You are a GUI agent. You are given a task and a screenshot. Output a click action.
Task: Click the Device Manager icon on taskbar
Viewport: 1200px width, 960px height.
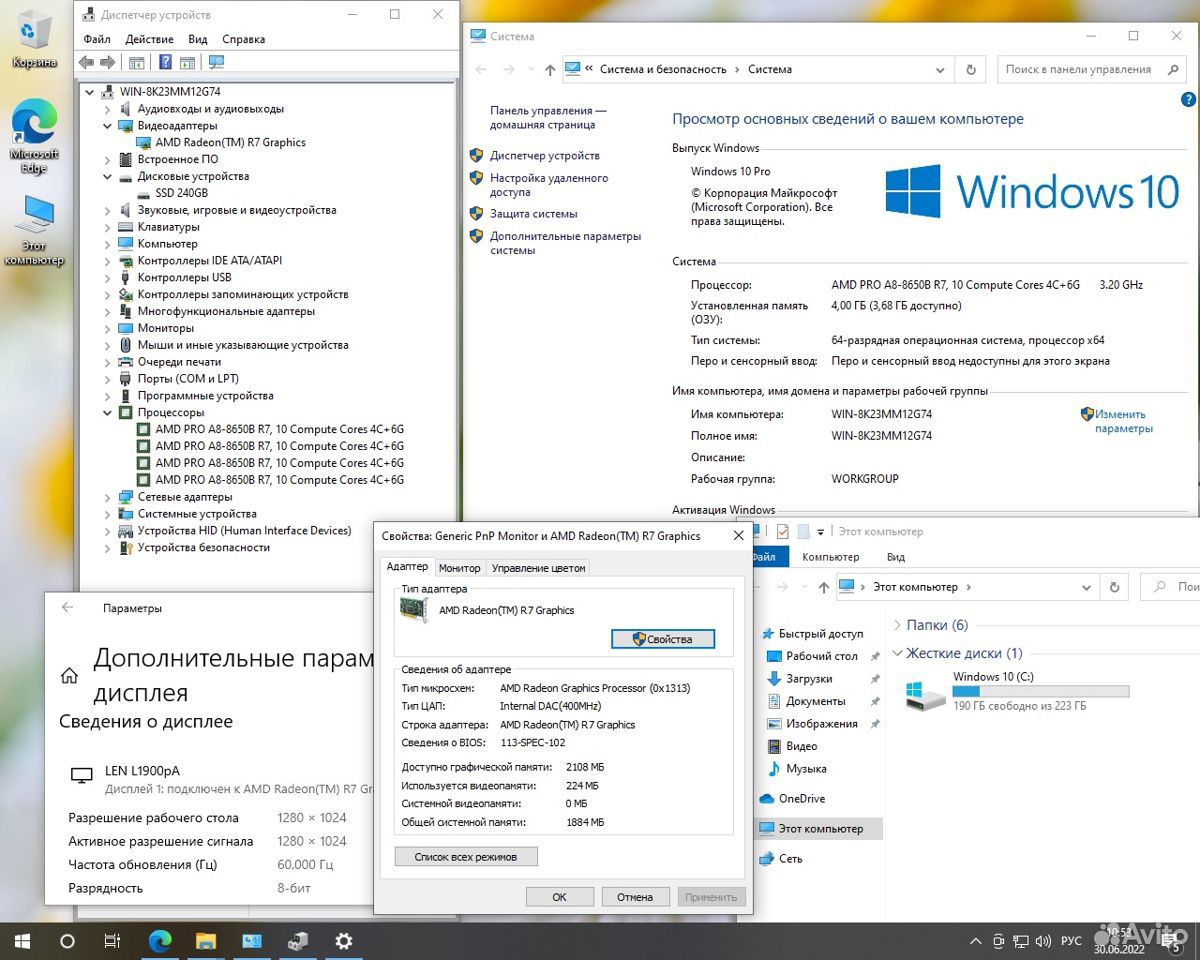coord(298,941)
